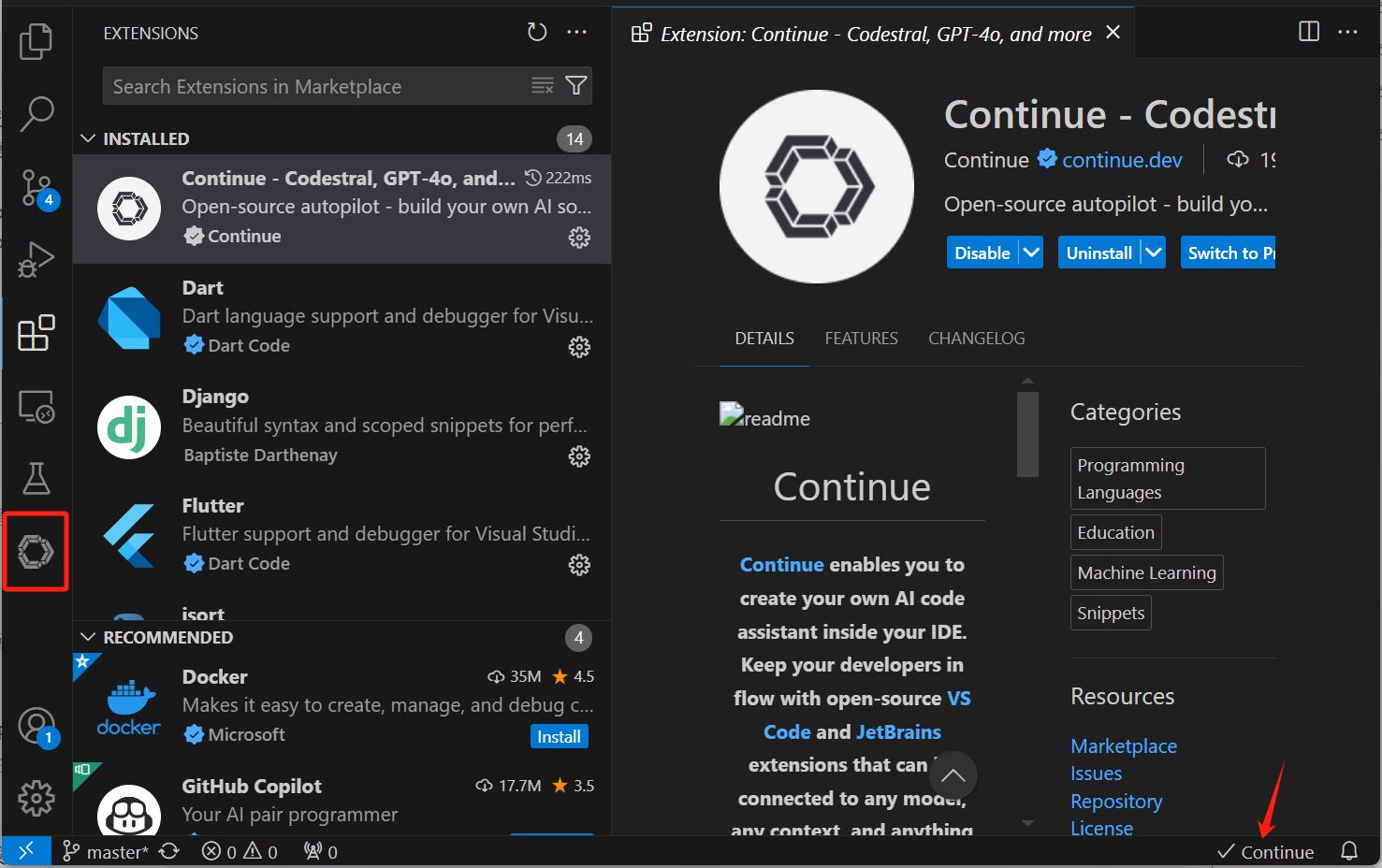Open the Marketplace resource link
Screen dimensions: 1382x868
tap(1124, 746)
